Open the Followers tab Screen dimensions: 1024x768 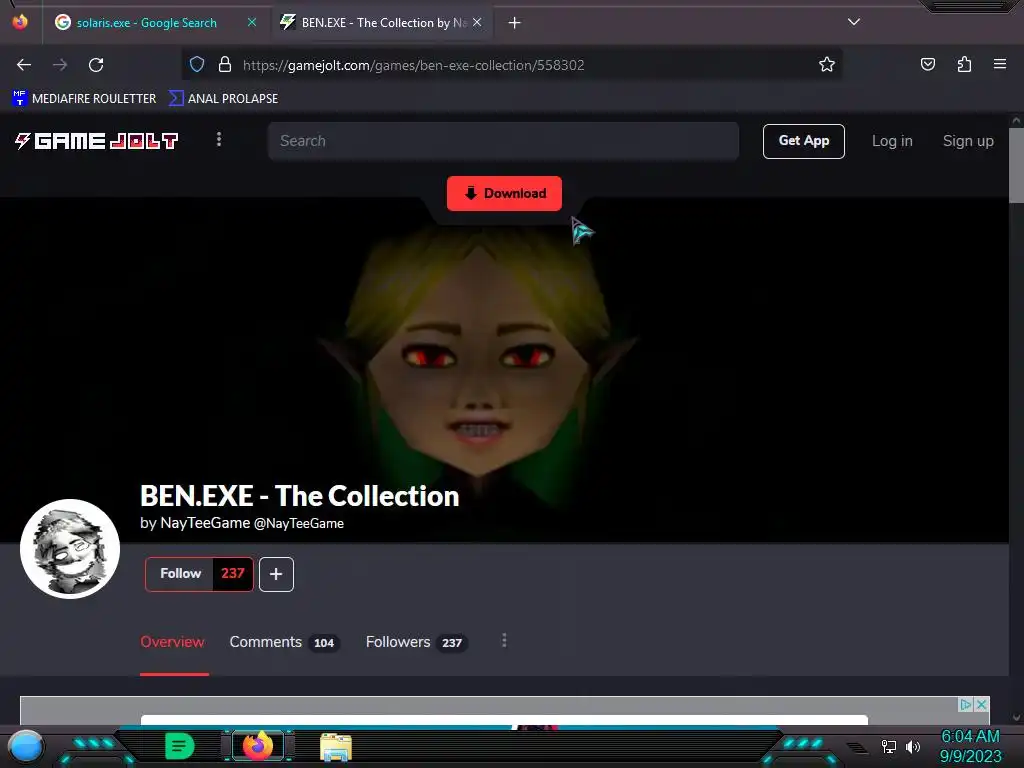coord(415,642)
